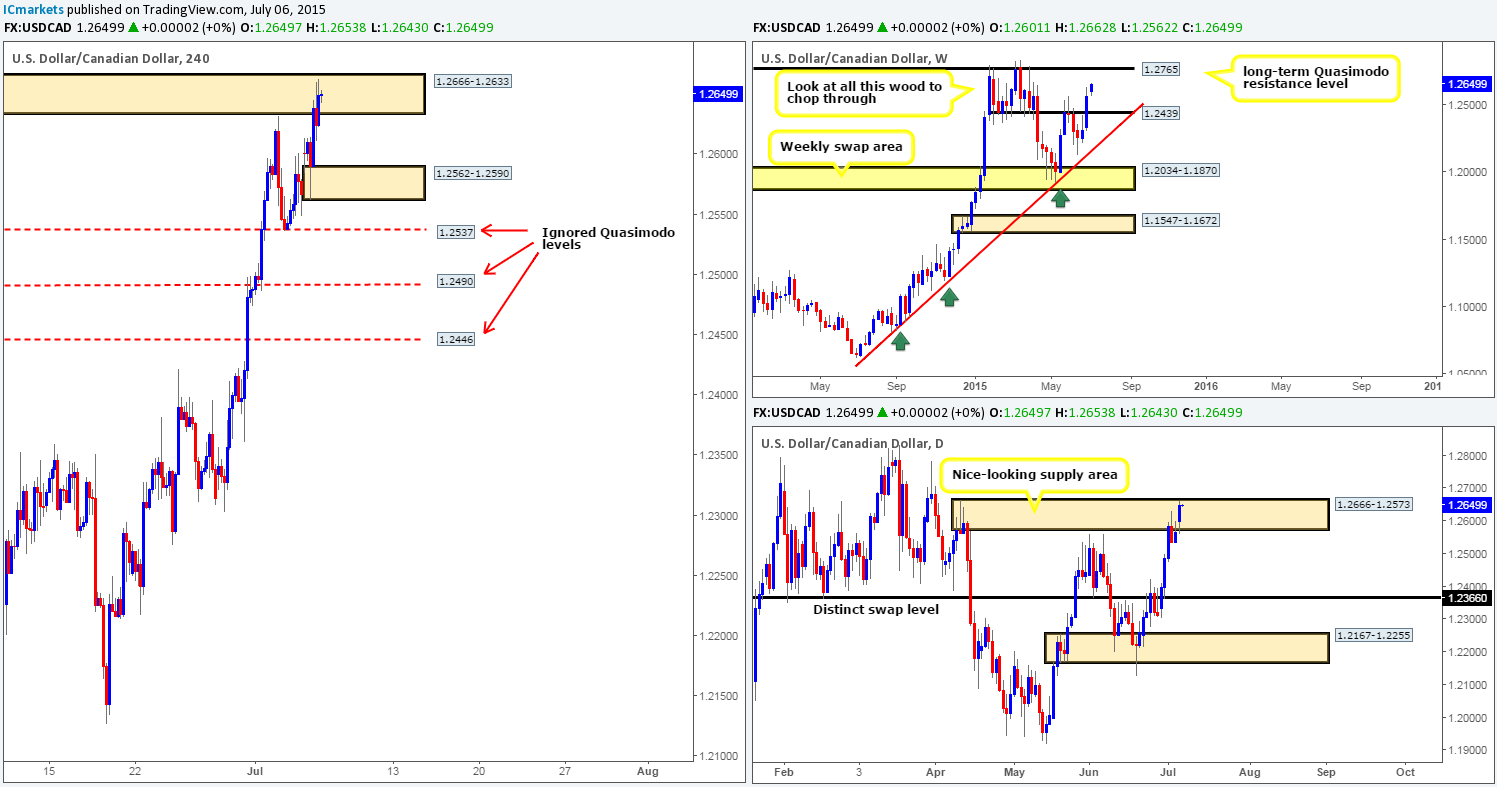Select the 1.2446 Quasimodo level label

[x=456, y=339]
